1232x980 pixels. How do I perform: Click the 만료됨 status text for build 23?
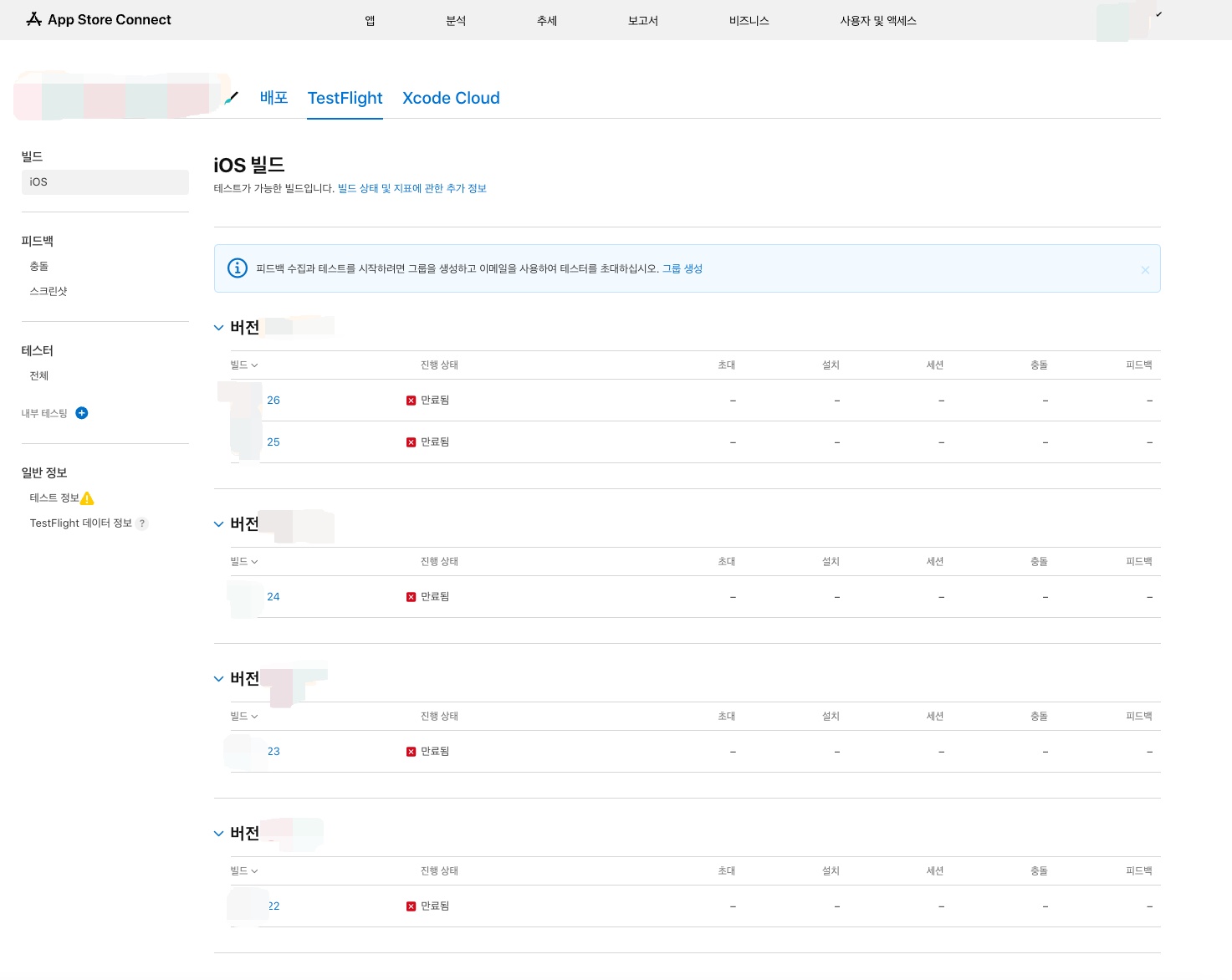435,752
